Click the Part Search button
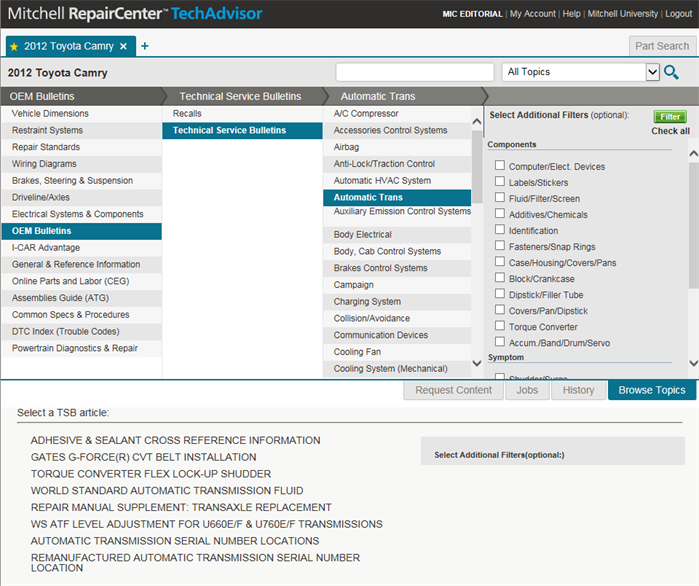 662,46
